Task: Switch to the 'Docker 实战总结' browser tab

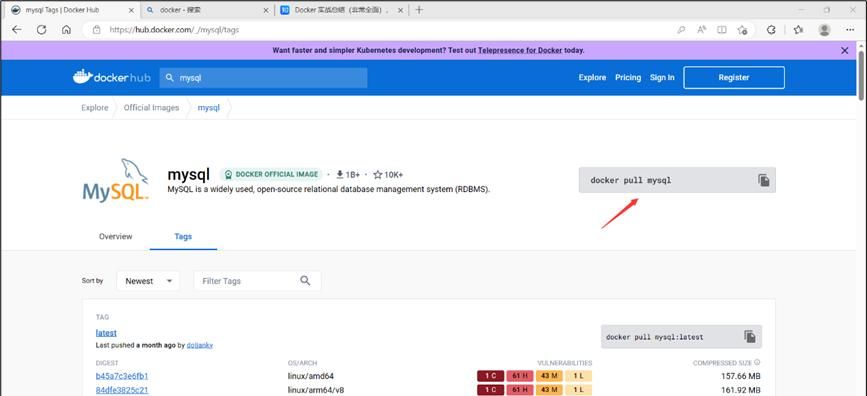Action: (343, 10)
